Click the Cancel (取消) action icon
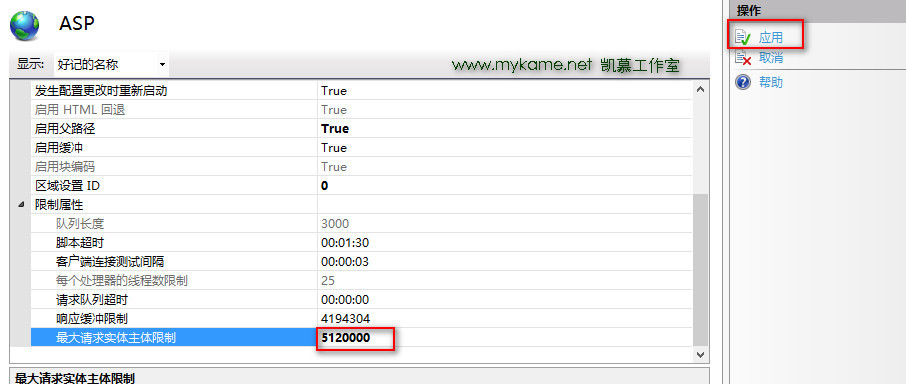 [x=743, y=58]
